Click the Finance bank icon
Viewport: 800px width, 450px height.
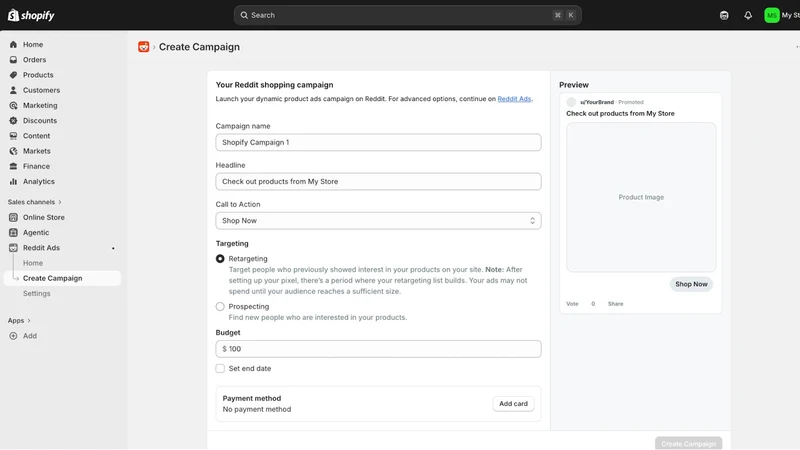(13, 166)
